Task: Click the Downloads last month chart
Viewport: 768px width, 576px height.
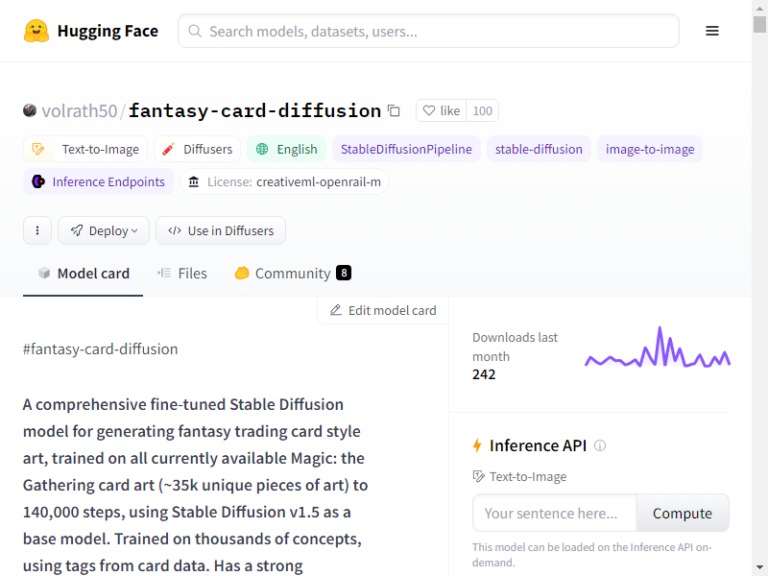Action: pyautogui.click(x=657, y=347)
